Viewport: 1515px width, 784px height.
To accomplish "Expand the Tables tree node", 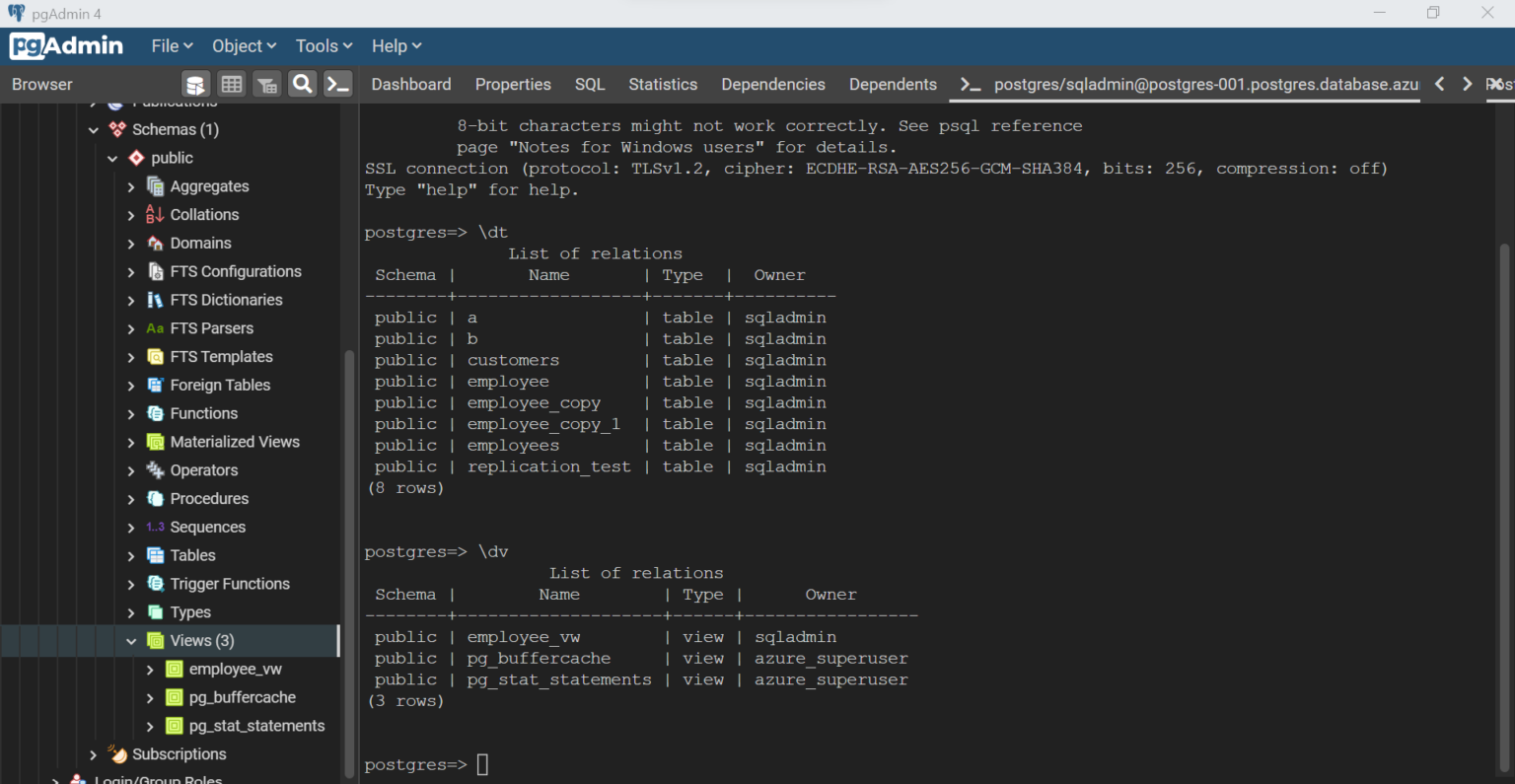I will click(x=129, y=555).
